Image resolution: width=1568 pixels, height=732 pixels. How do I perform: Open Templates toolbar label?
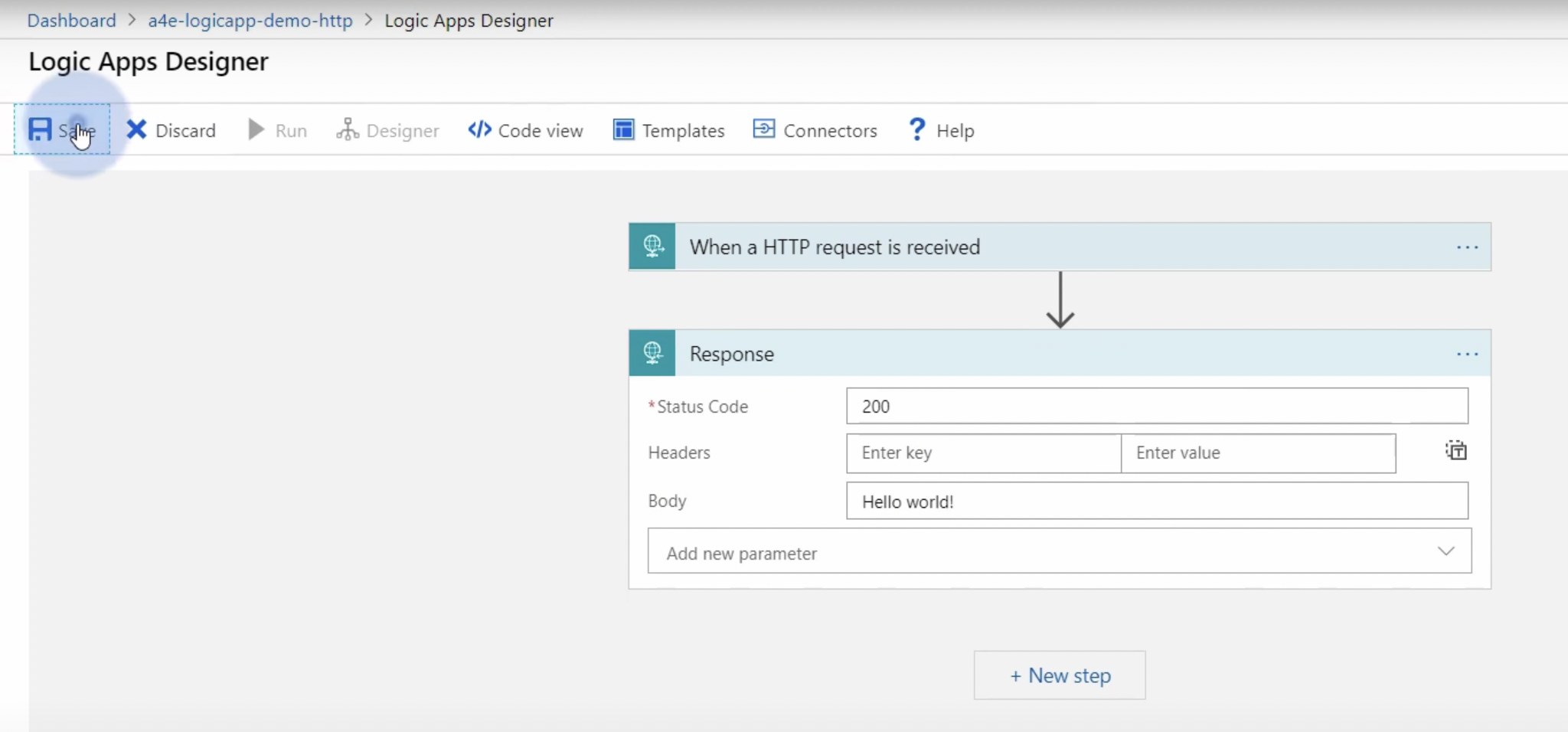click(683, 131)
